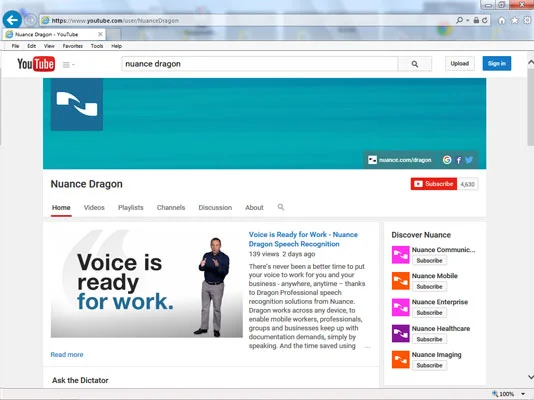534x400 pixels.
Task: Open the Facebook icon on banner
Action: click(458, 160)
